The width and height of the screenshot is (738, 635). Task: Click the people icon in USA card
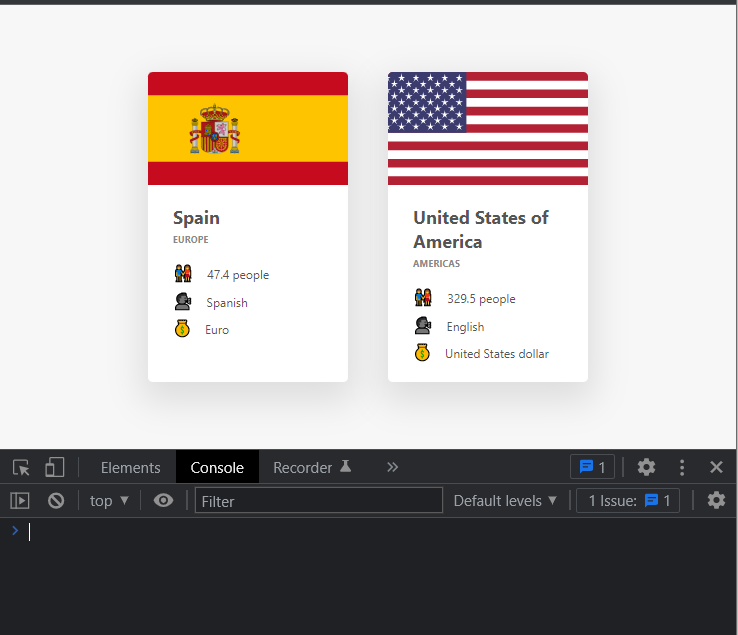point(423,297)
